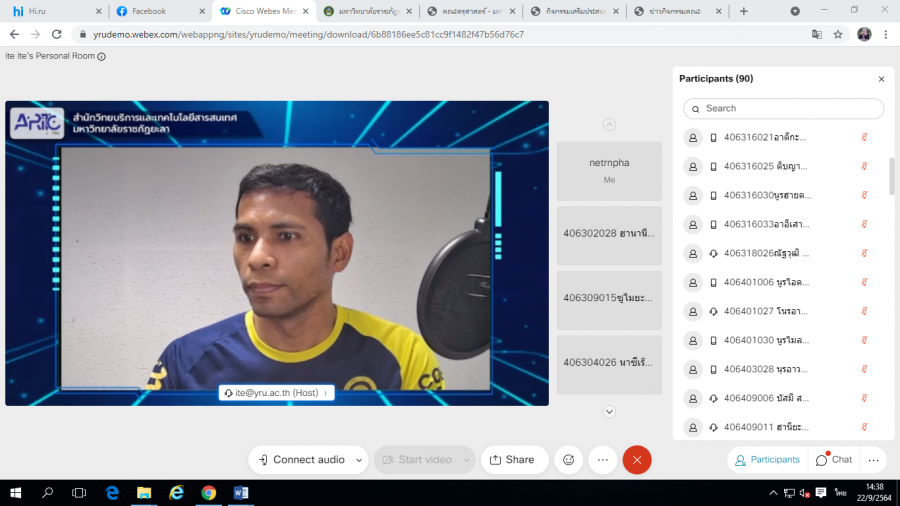Open Microsoft Word from the taskbar

coord(240,493)
